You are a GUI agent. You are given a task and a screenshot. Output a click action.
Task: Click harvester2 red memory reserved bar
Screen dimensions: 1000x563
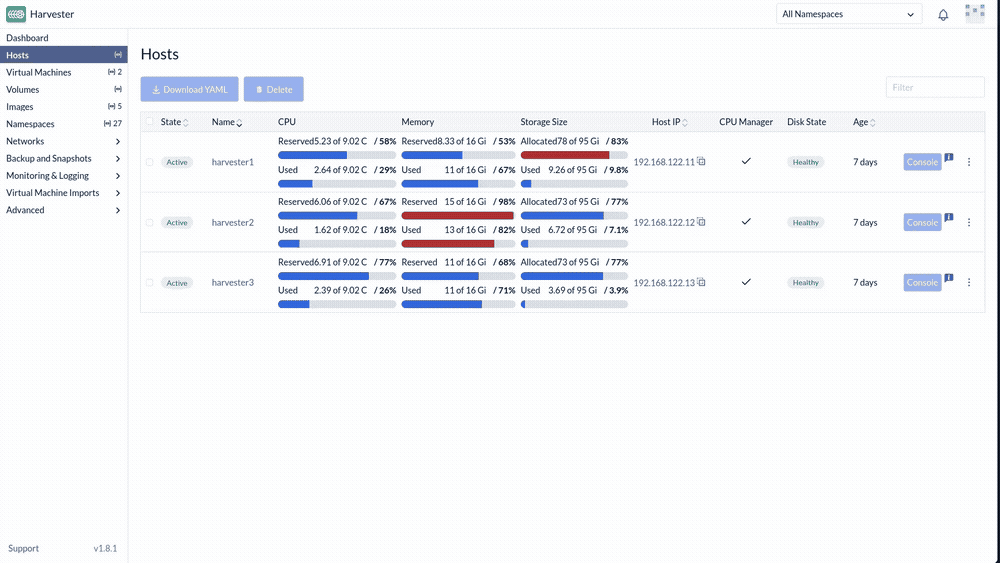(458, 216)
